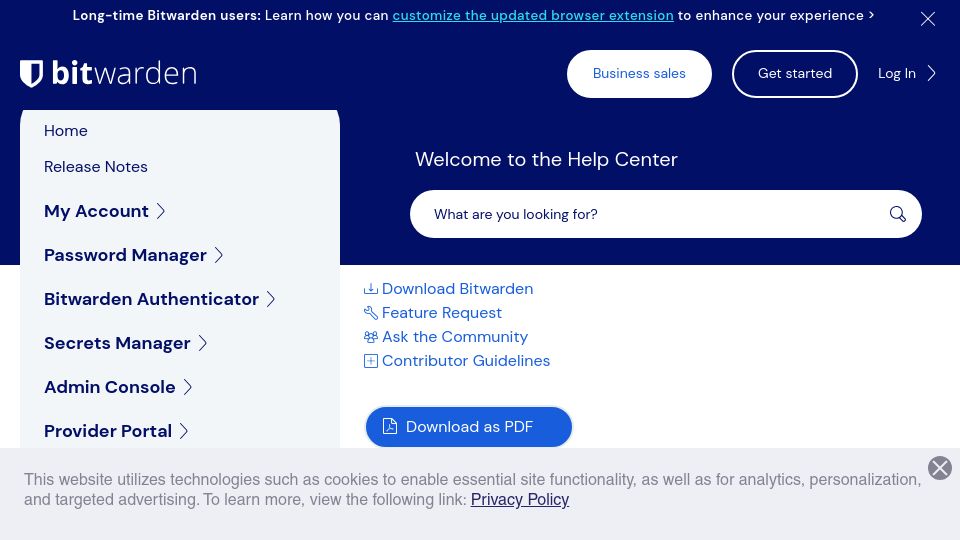Dismiss the cookie notice

(x=940, y=468)
